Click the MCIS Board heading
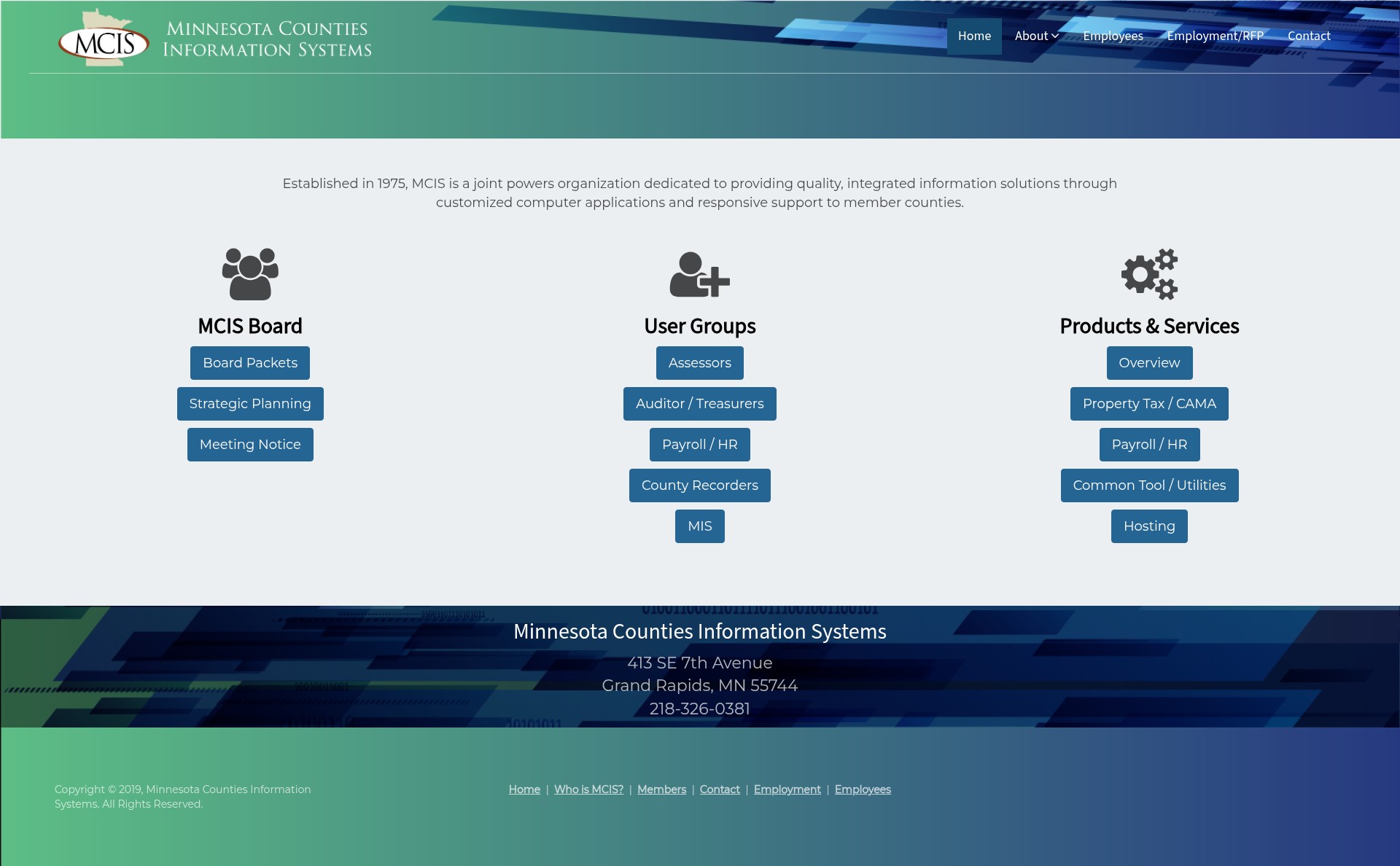Viewport: 1400px width, 866px height. click(250, 326)
